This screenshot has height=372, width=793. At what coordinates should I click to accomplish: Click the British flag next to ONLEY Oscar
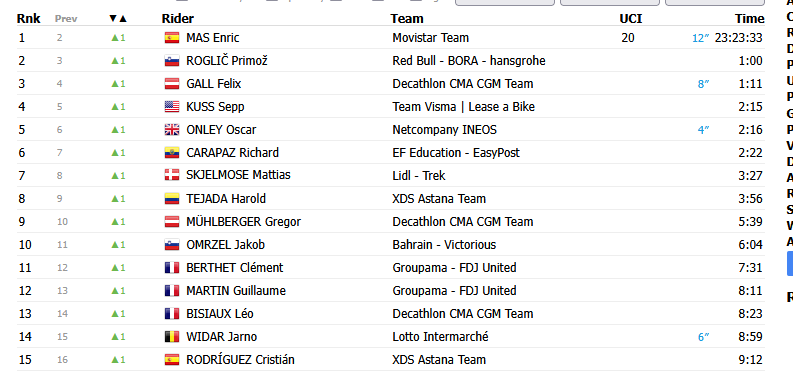tap(172, 130)
